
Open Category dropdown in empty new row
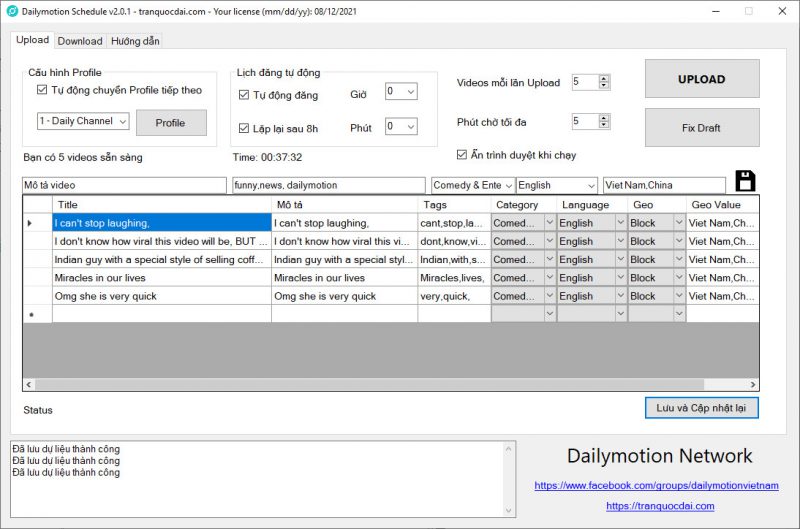point(549,314)
